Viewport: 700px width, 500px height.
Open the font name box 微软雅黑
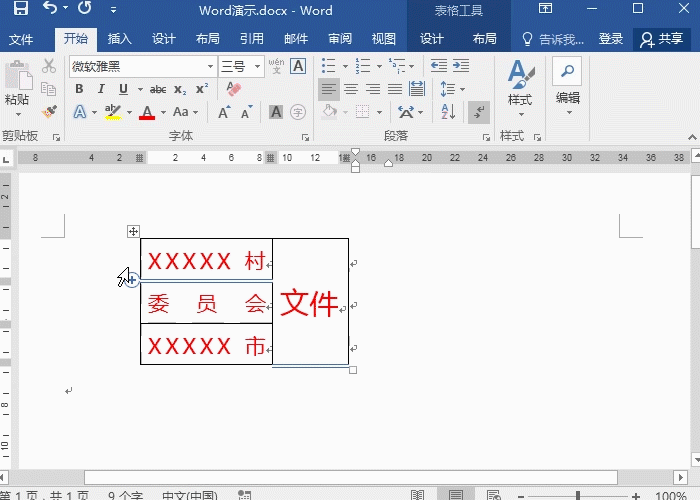coord(143,67)
